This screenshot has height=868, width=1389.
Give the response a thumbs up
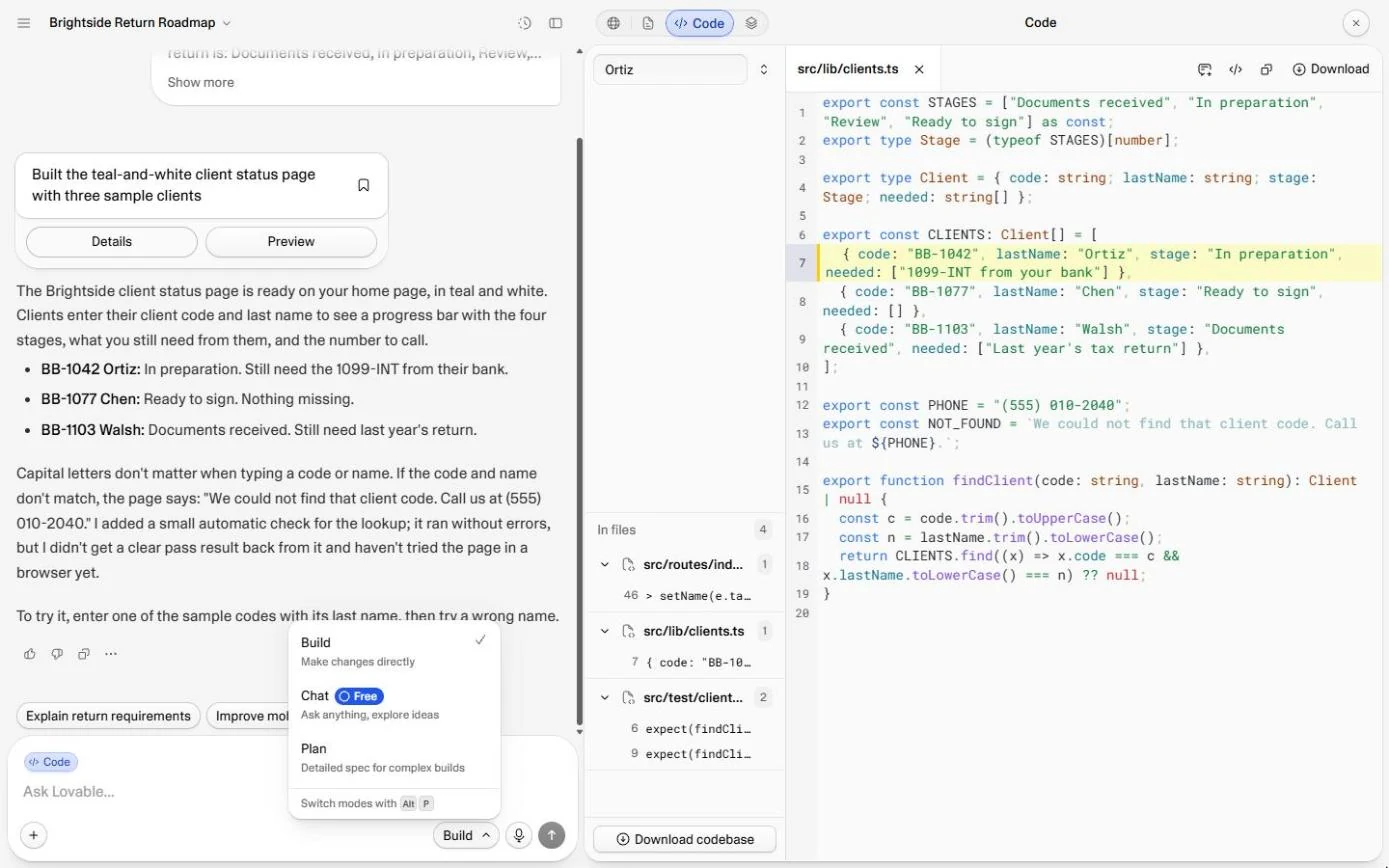(x=30, y=654)
